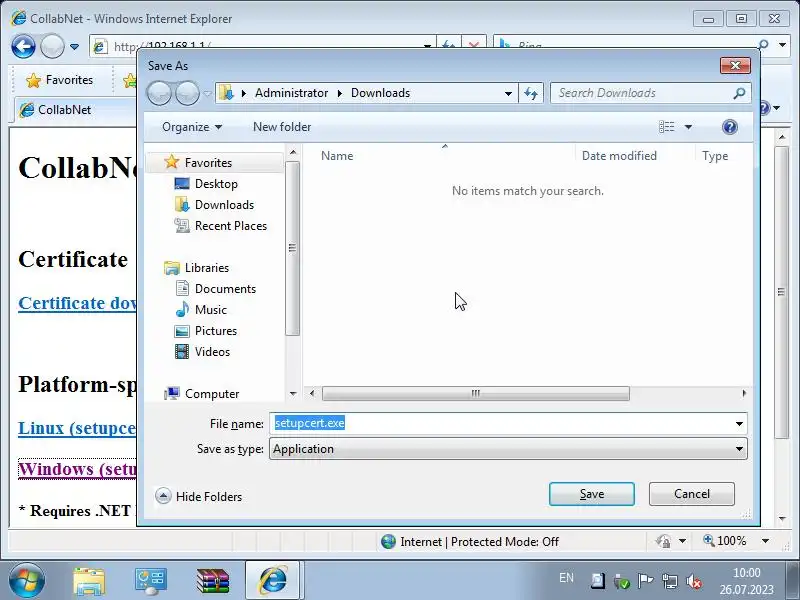Sort by Date modified column header
This screenshot has width=800, height=600.
pos(619,156)
